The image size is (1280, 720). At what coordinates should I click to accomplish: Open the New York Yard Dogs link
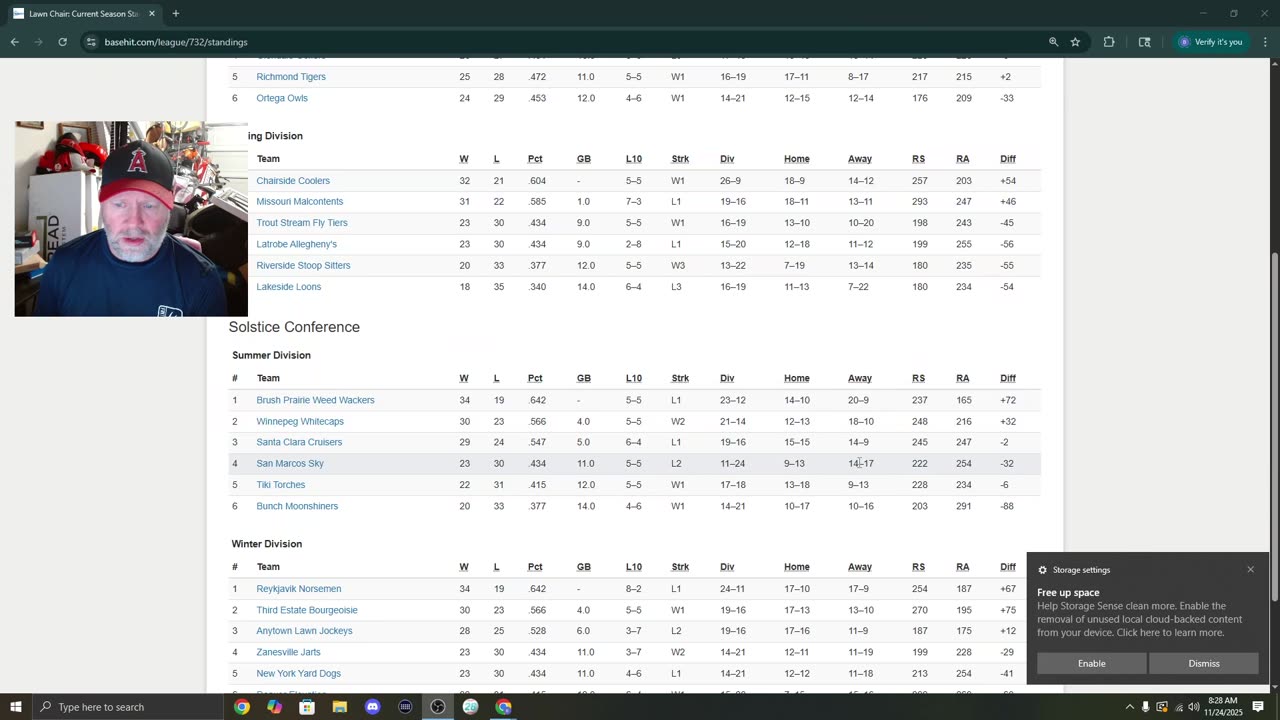click(298, 673)
